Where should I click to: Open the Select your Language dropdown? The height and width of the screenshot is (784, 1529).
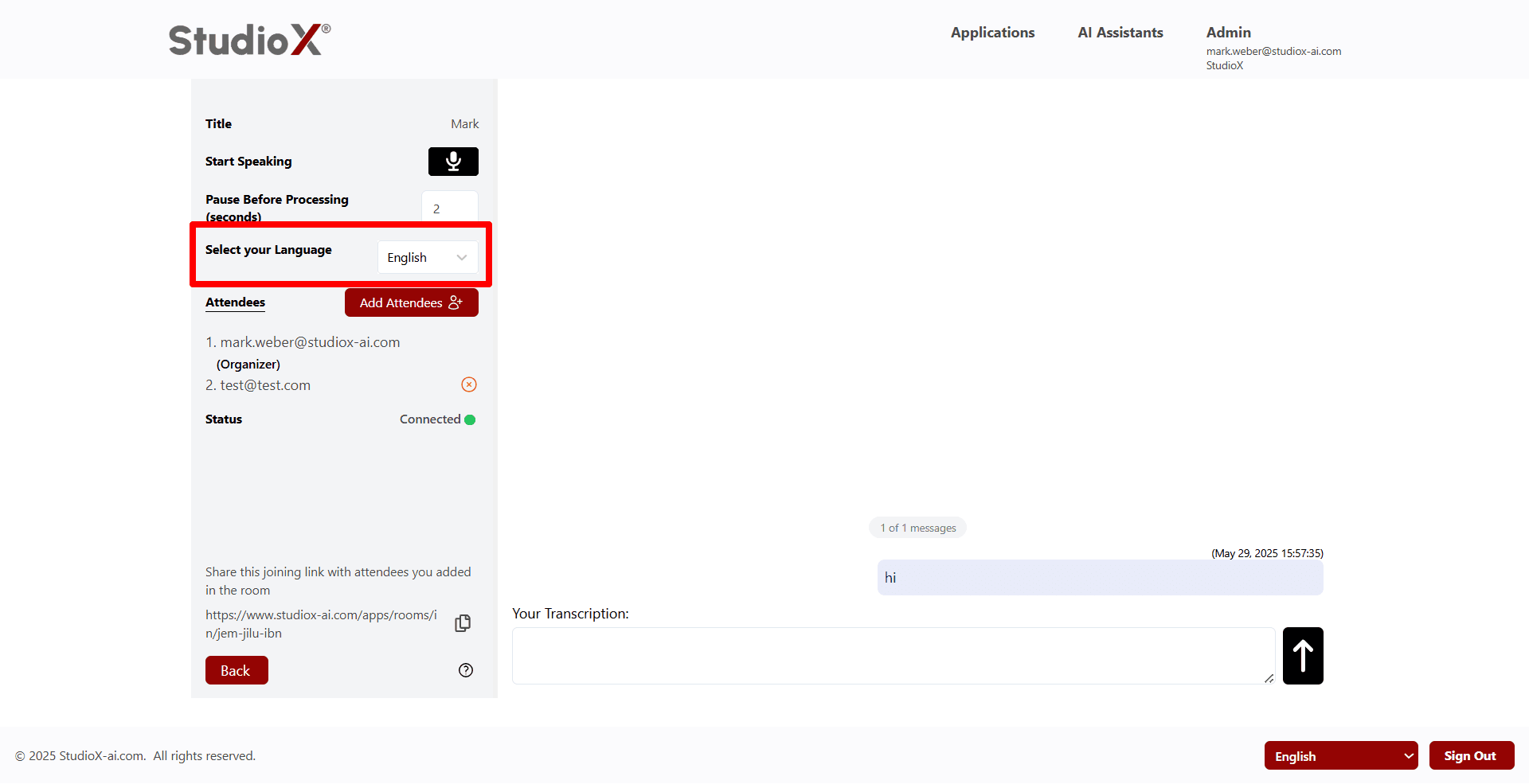[x=427, y=256]
